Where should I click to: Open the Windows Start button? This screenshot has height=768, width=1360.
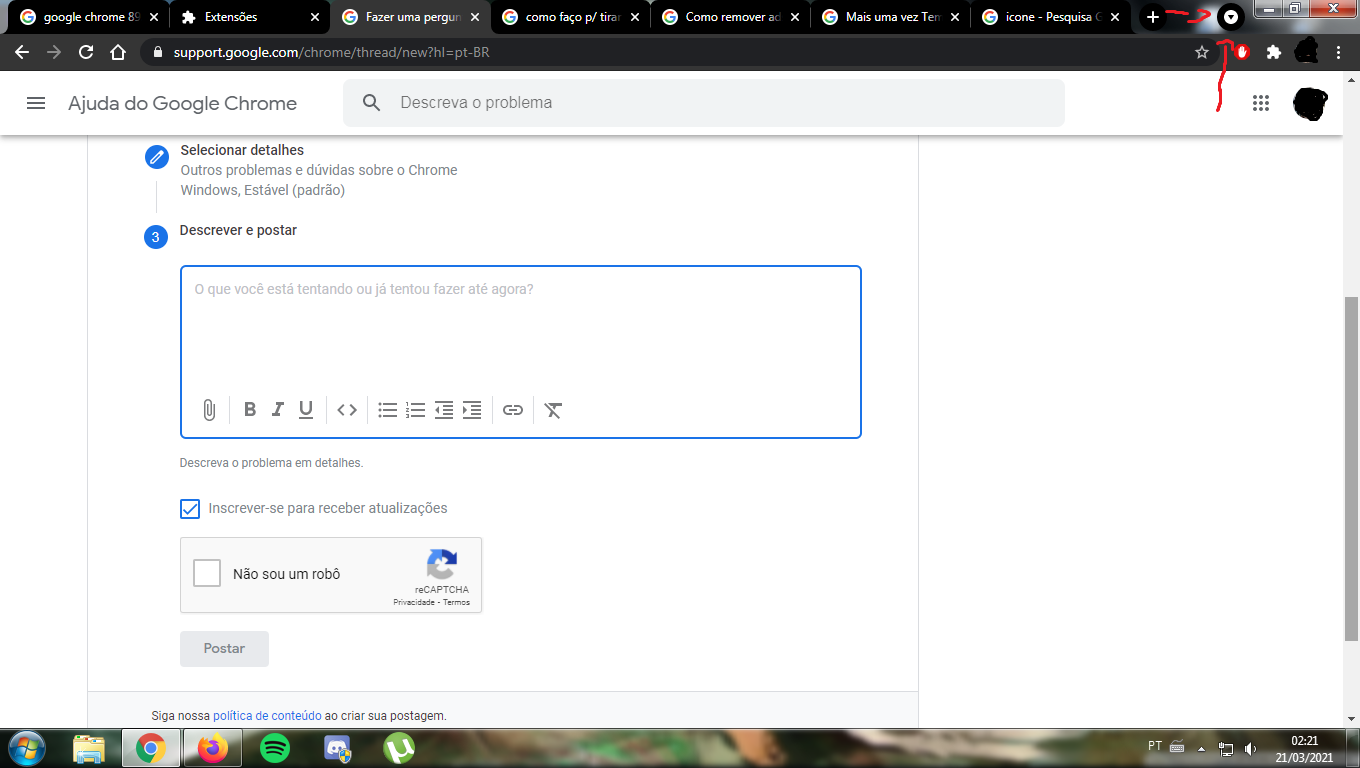point(26,747)
